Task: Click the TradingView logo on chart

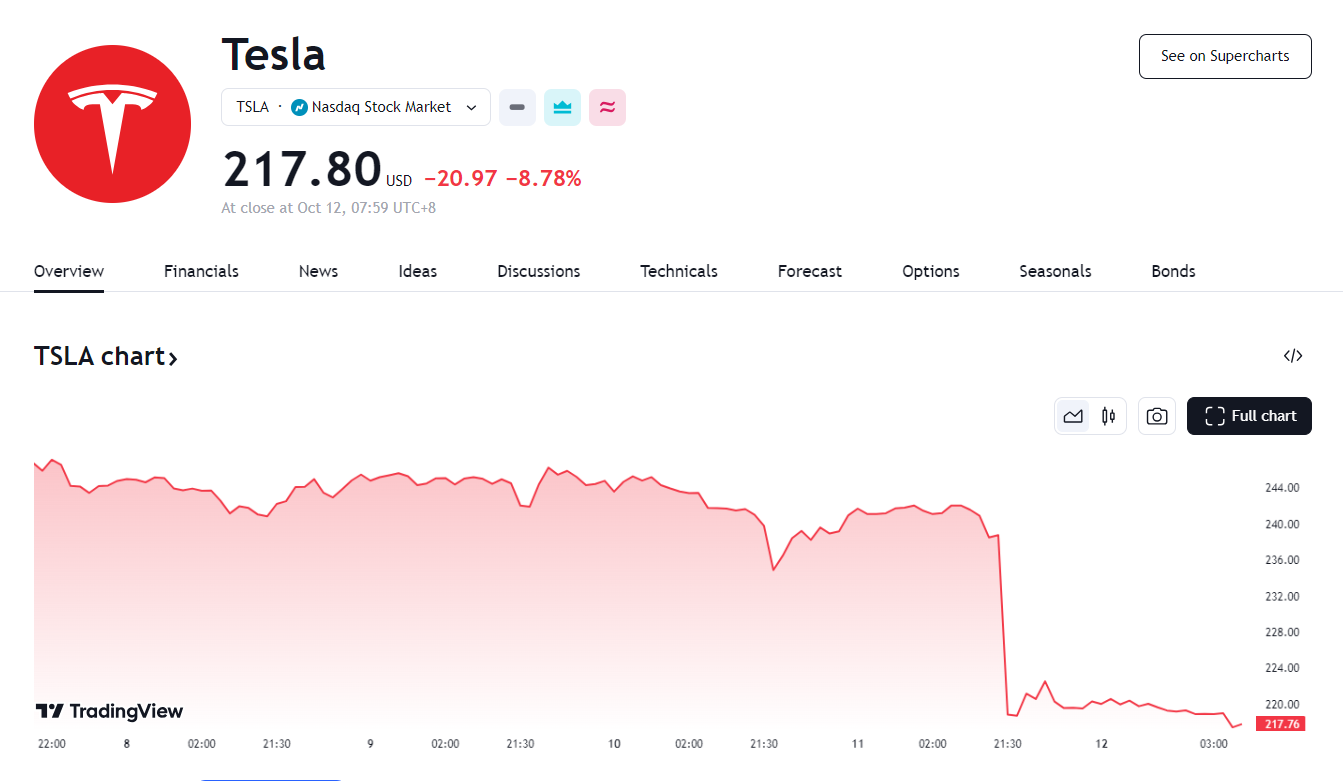Action: coord(110,711)
